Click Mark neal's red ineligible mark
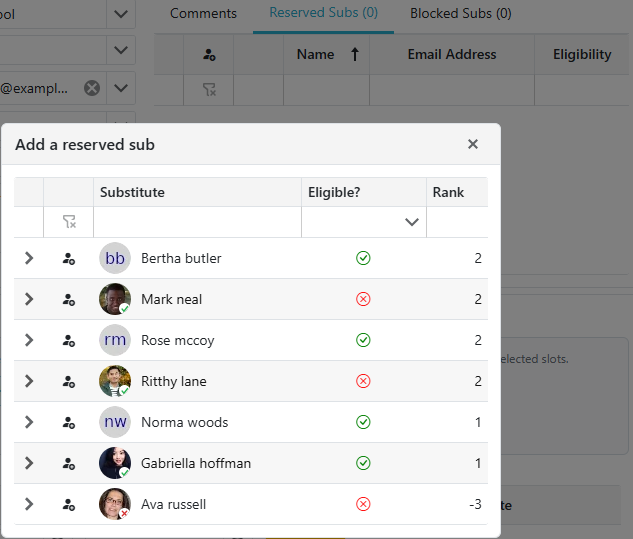The width and height of the screenshot is (633, 539). [363, 299]
